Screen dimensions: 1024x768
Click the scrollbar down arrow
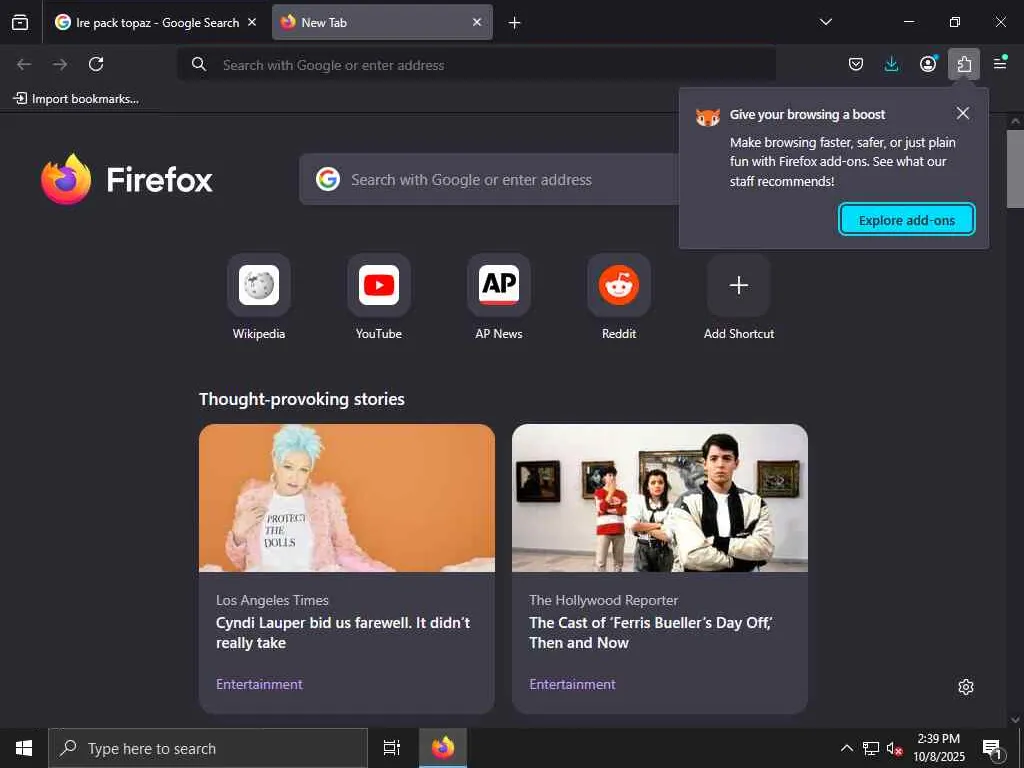tap(1015, 720)
